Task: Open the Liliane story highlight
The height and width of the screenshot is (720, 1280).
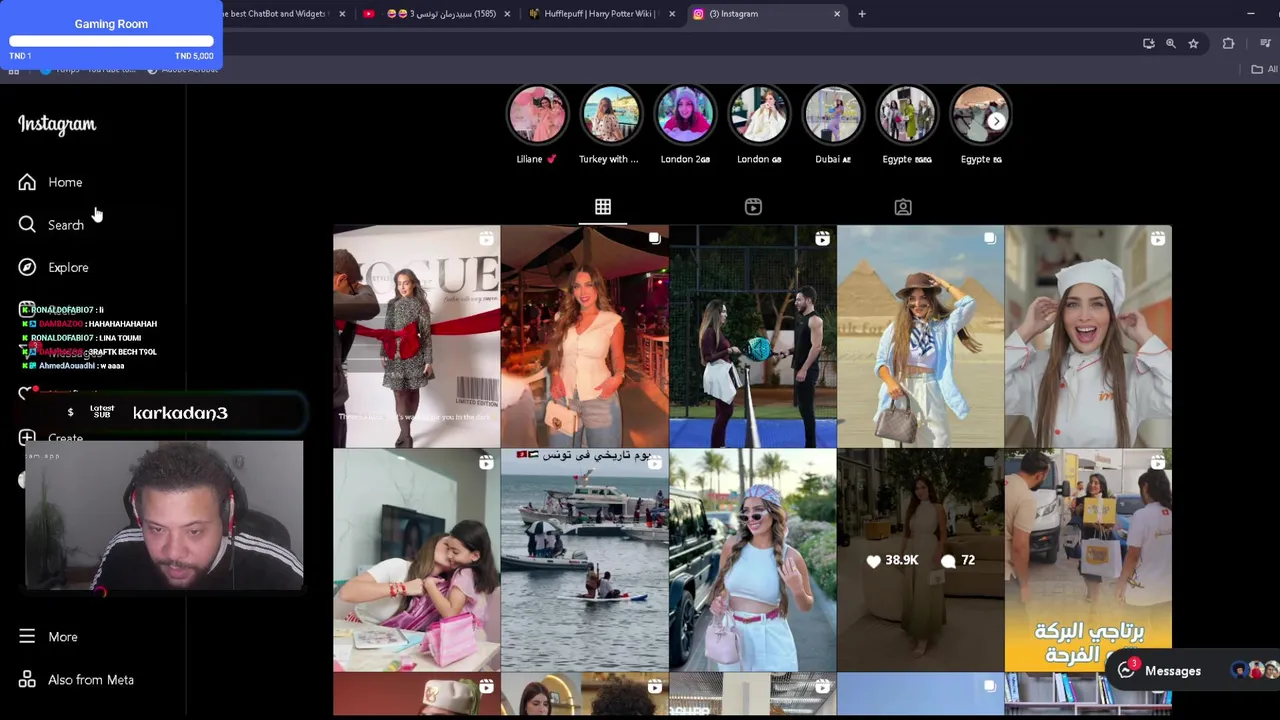Action: (x=537, y=115)
